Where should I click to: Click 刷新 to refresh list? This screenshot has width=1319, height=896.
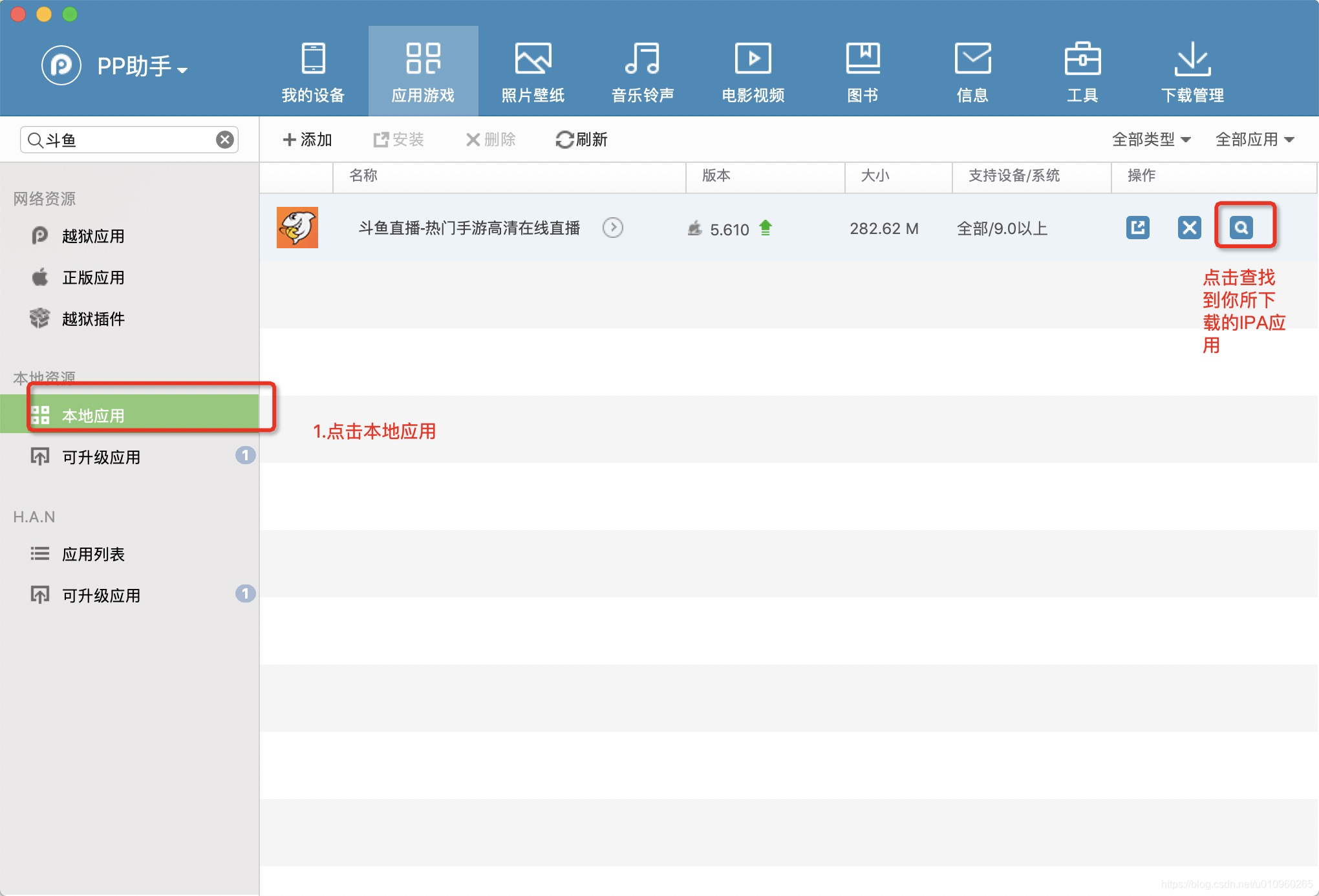(581, 140)
